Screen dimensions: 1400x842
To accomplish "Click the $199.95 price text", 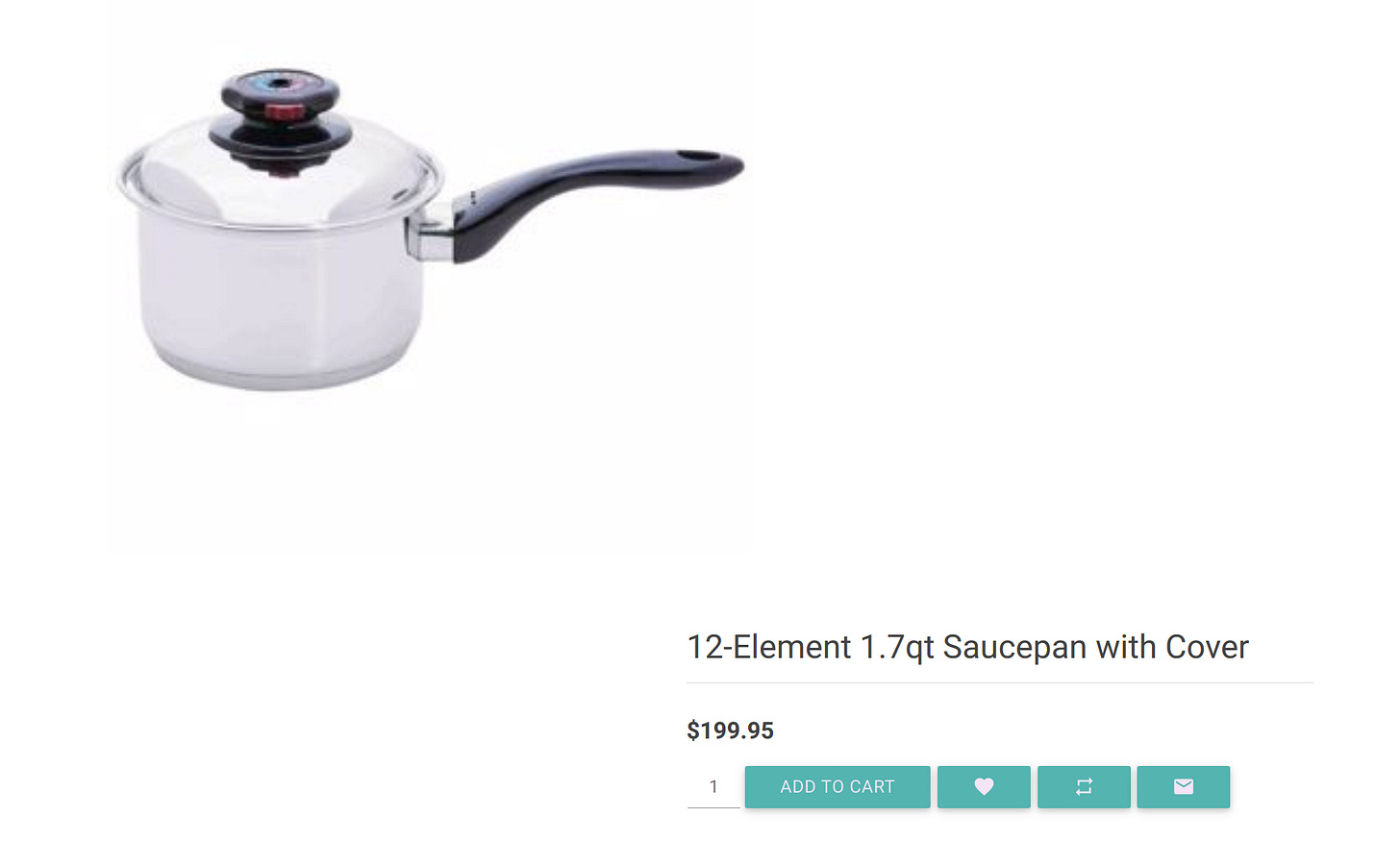I will pyautogui.click(x=730, y=731).
